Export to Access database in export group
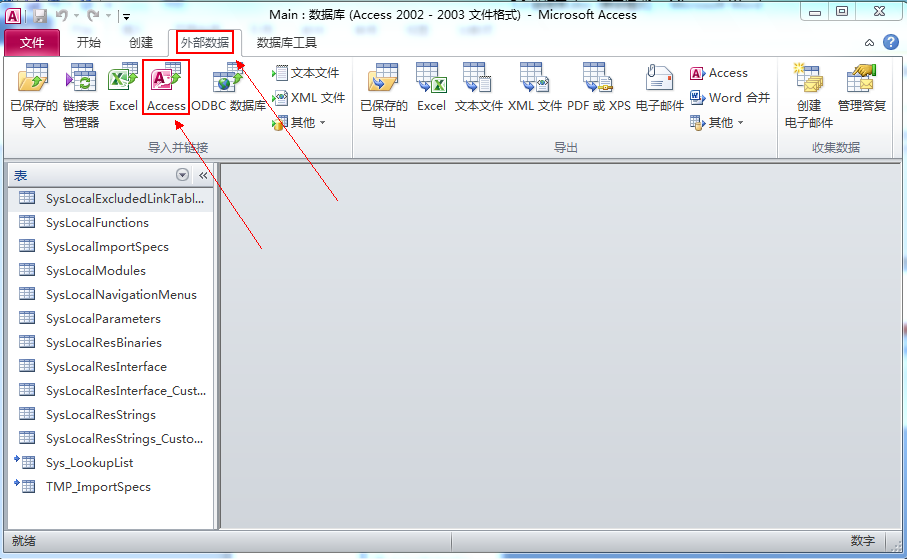 point(719,73)
